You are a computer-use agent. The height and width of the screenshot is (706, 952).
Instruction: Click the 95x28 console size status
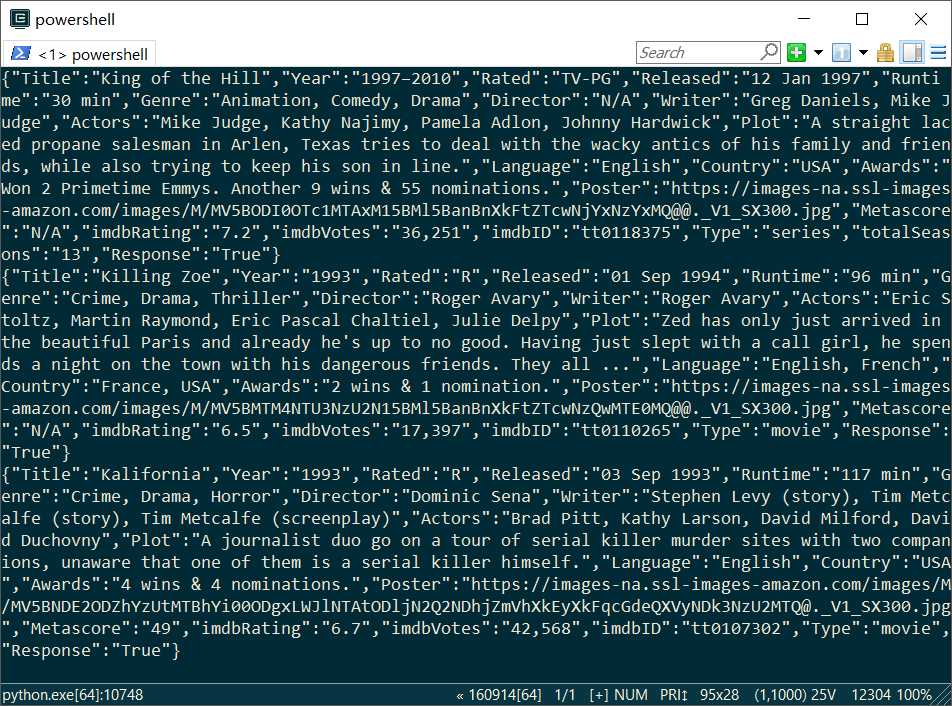(x=719, y=694)
